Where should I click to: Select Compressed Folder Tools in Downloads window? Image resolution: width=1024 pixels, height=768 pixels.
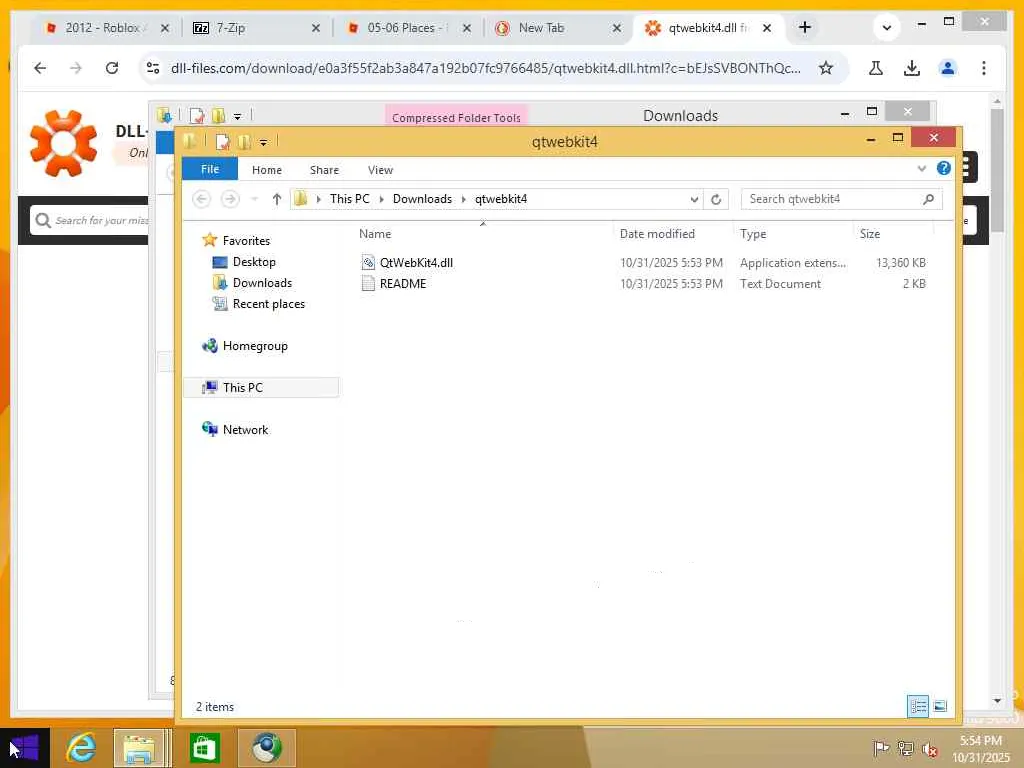pyautogui.click(x=456, y=117)
